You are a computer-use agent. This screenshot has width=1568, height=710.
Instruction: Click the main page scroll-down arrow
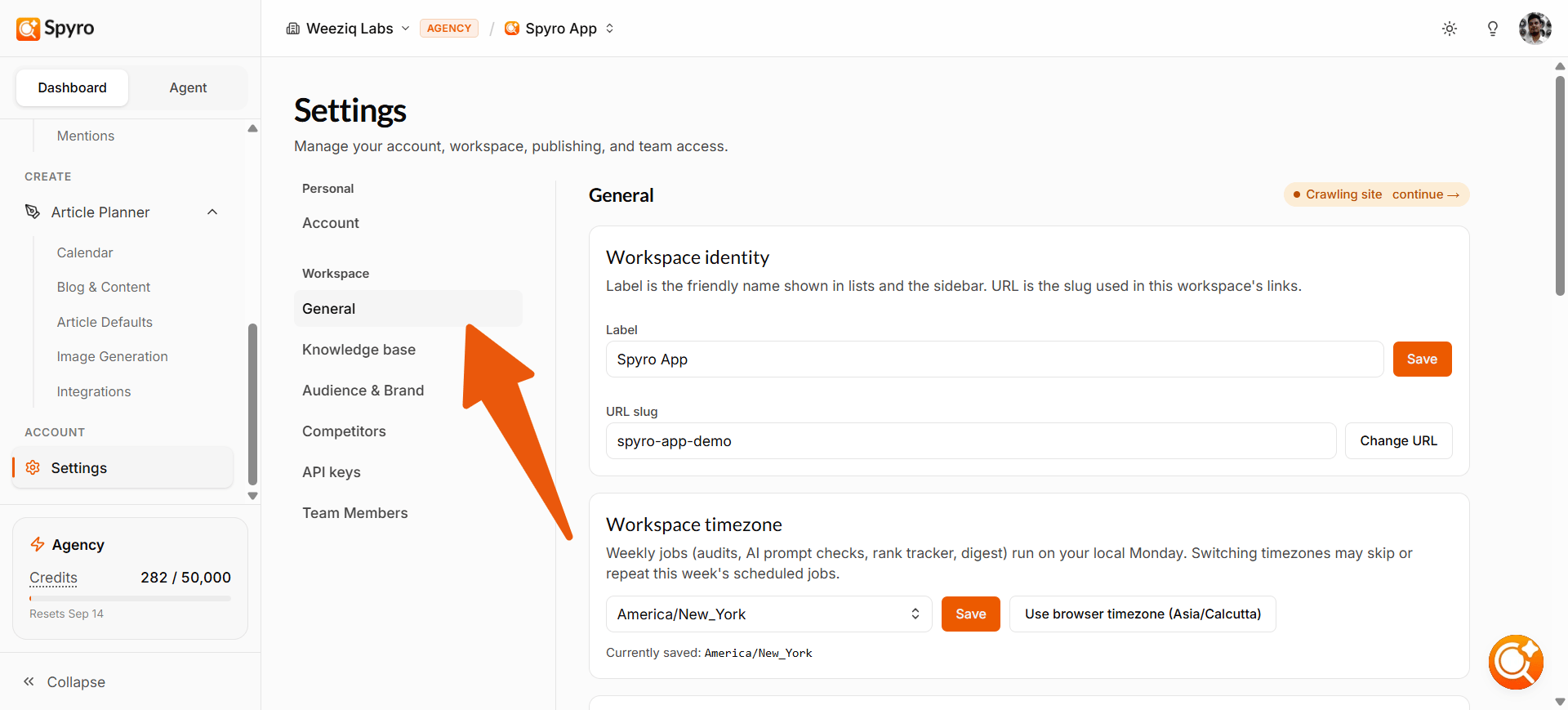click(x=1560, y=702)
